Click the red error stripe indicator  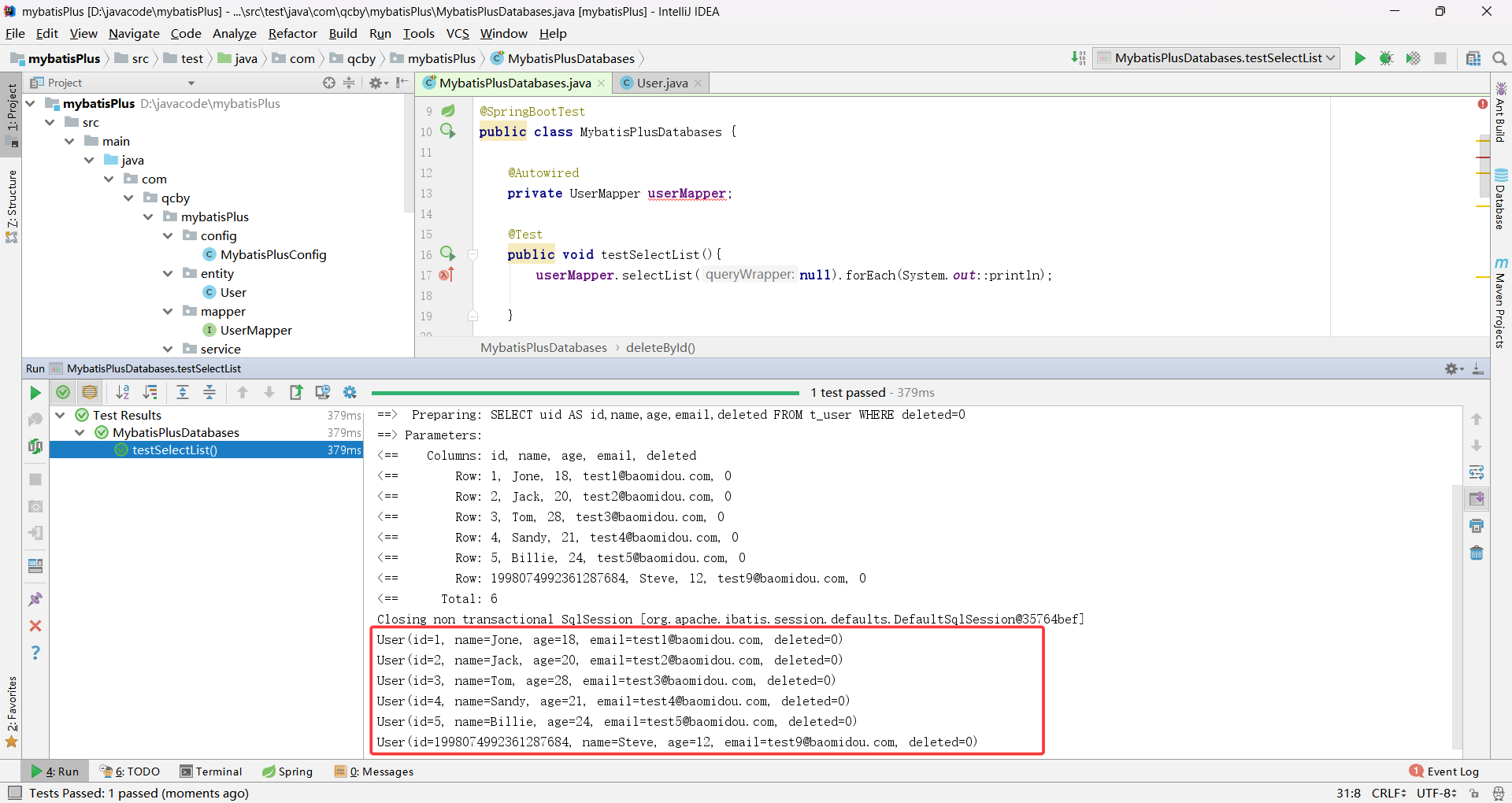click(1482, 104)
